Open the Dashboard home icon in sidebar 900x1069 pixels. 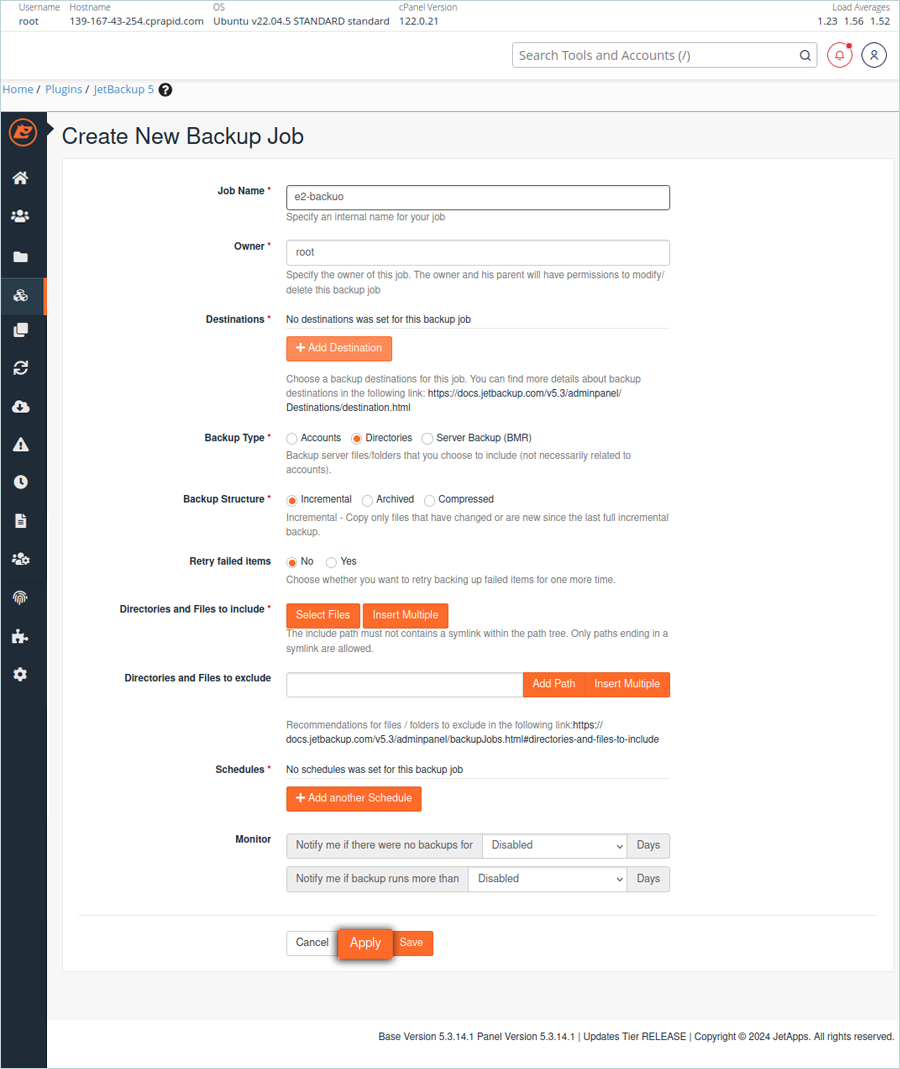(20, 178)
